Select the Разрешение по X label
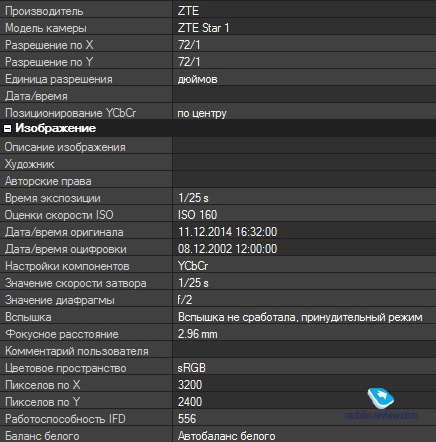 point(49,45)
